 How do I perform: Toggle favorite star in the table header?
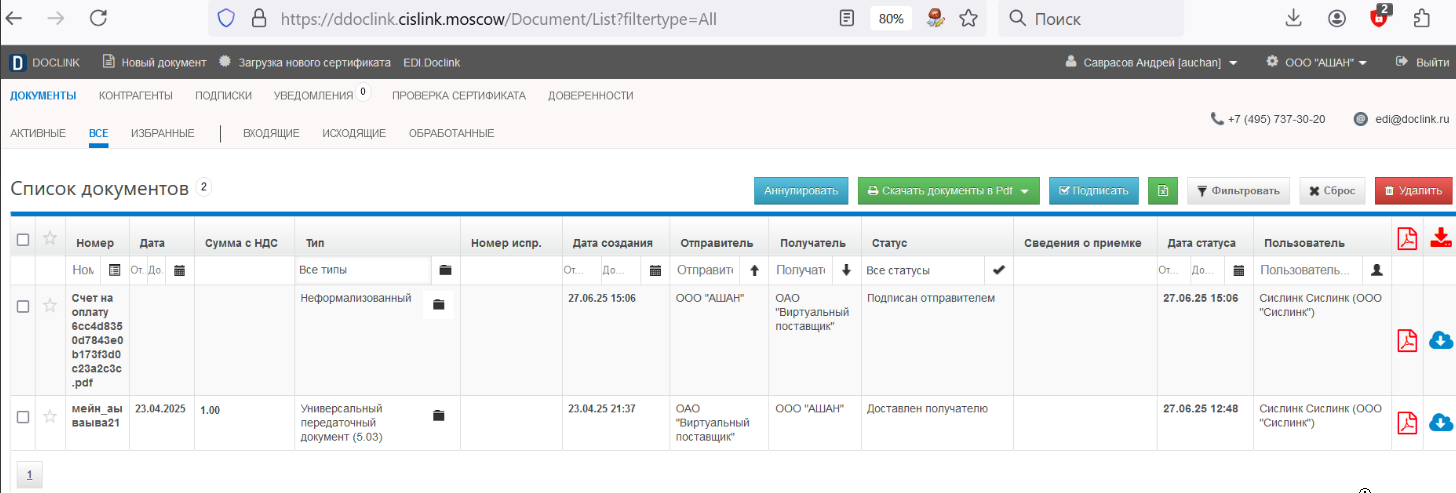(49, 239)
